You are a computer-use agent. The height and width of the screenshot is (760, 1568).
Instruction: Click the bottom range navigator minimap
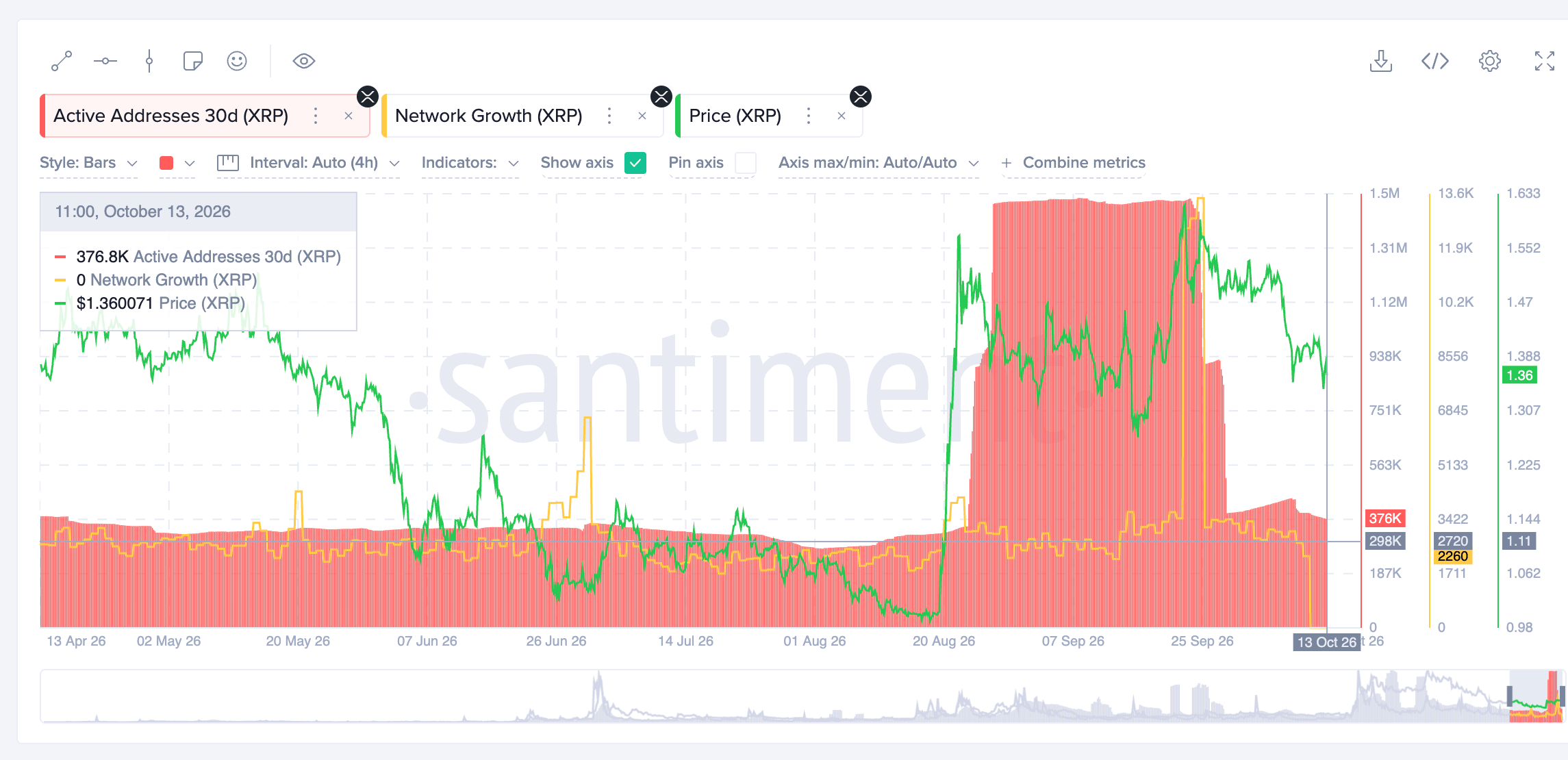tap(802, 696)
